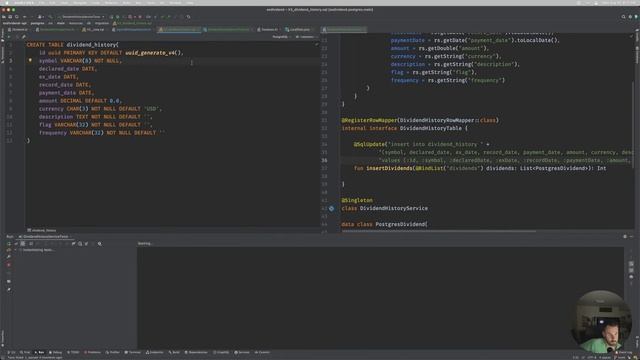
Task: Click the file encoding indicator in status bar
Action: [591, 358]
